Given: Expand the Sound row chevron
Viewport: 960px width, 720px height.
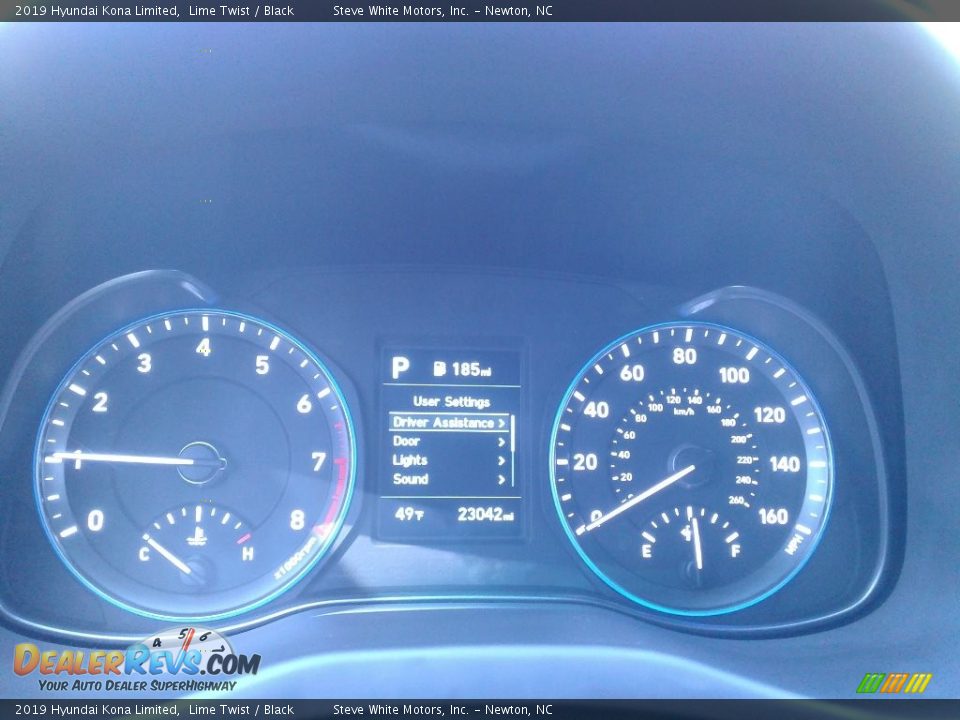Looking at the screenshot, I should tap(501, 480).
